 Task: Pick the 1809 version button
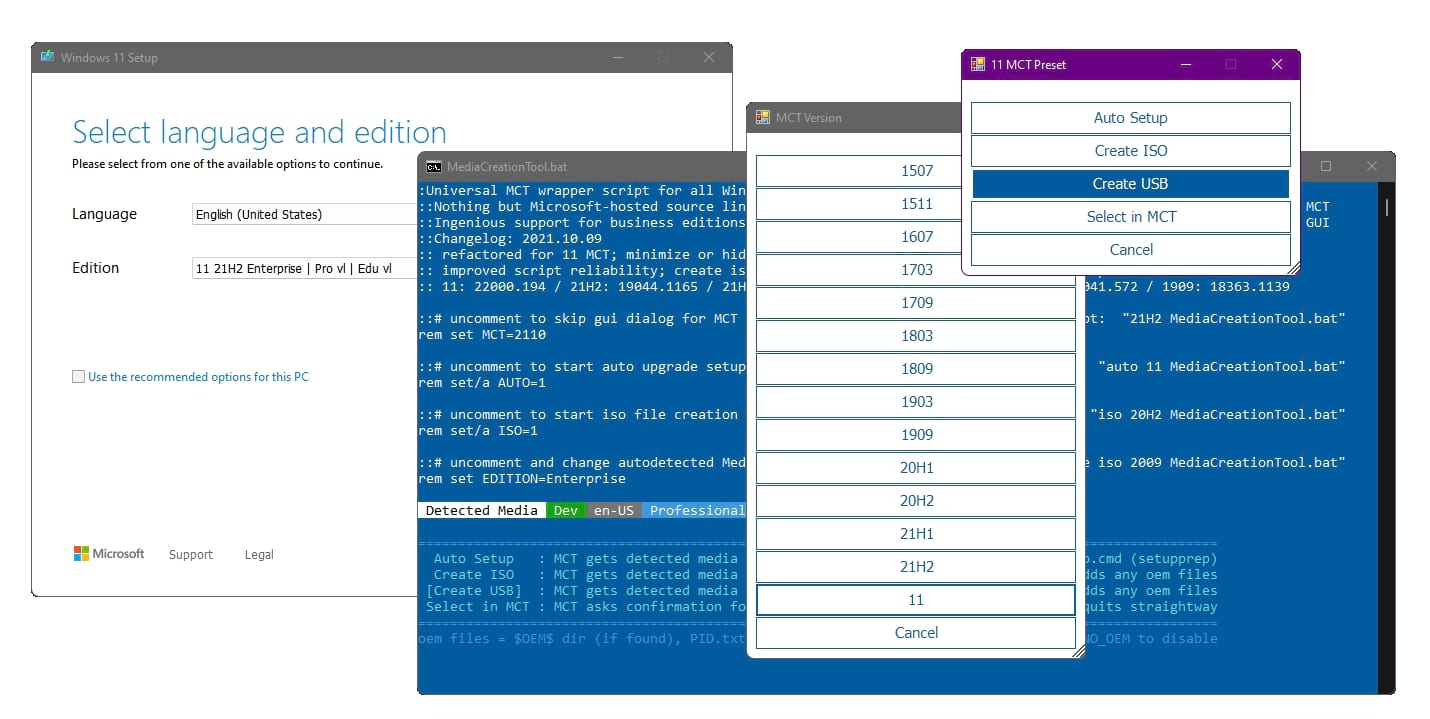point(916,369)
